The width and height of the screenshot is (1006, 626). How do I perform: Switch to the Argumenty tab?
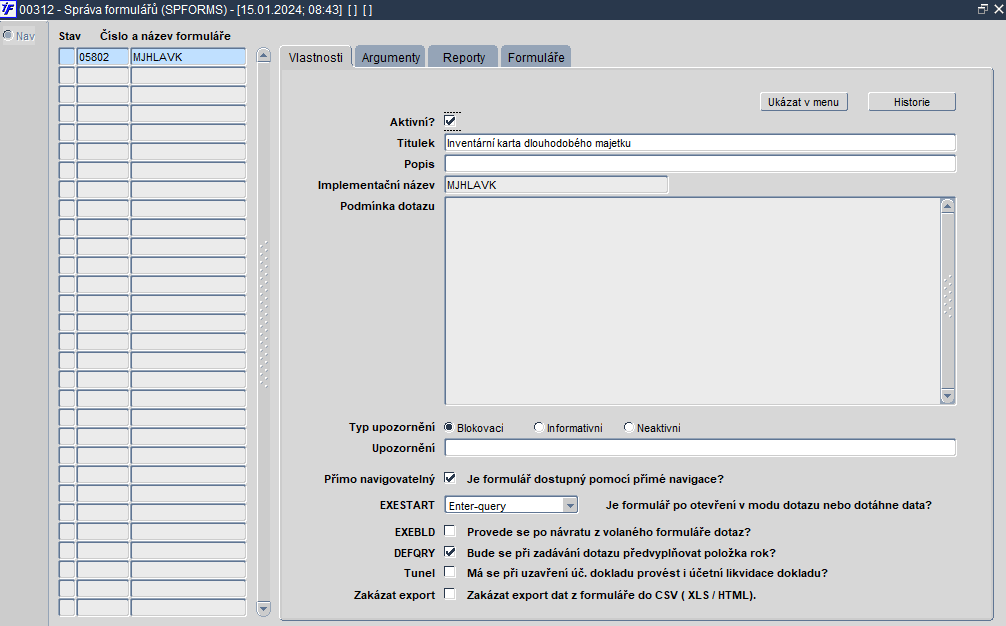pos(390,57)
